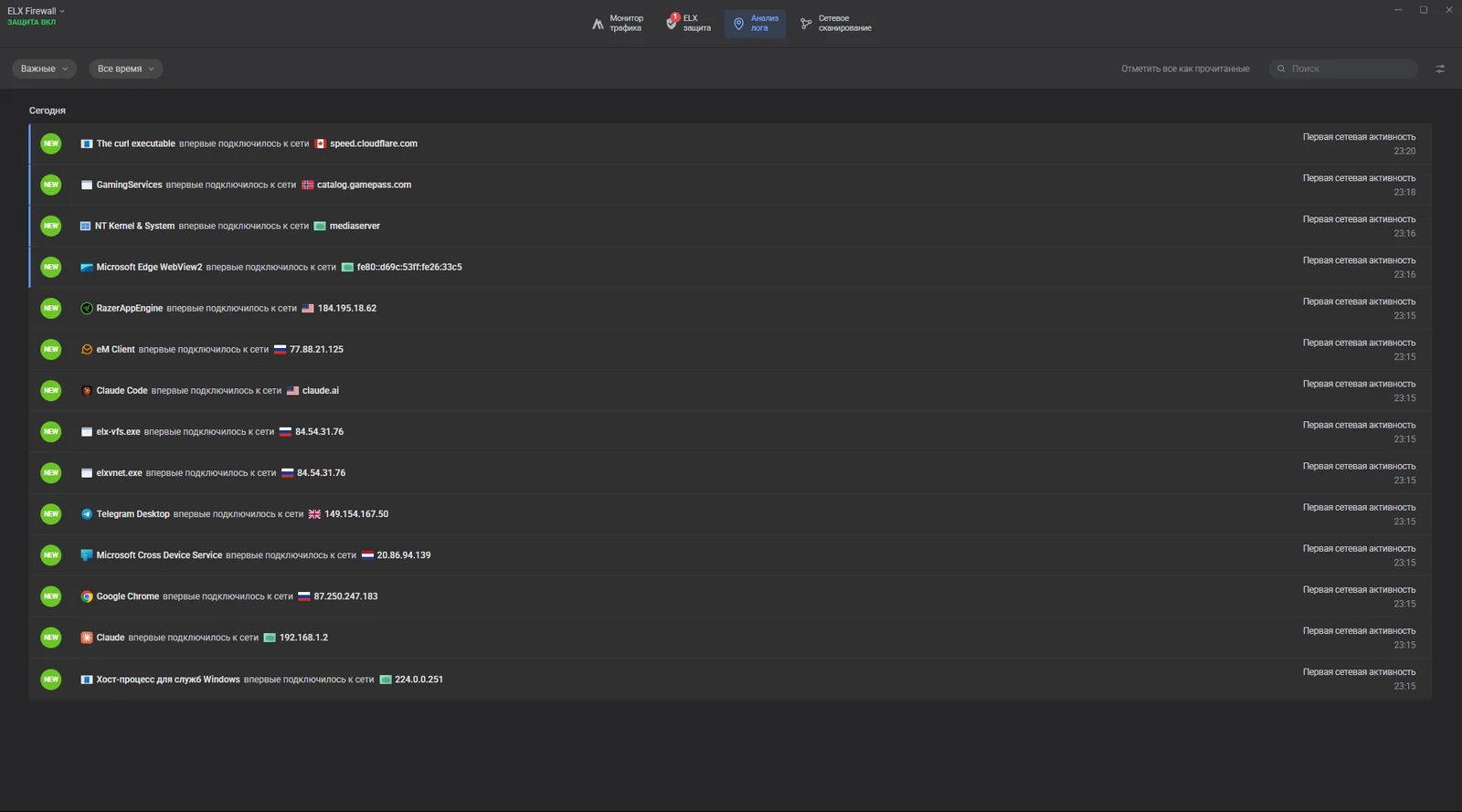Screen dimensions: 1462x812
Task: Click flag icon beside 149.154.167.50
Action: (x=314, y=513)
